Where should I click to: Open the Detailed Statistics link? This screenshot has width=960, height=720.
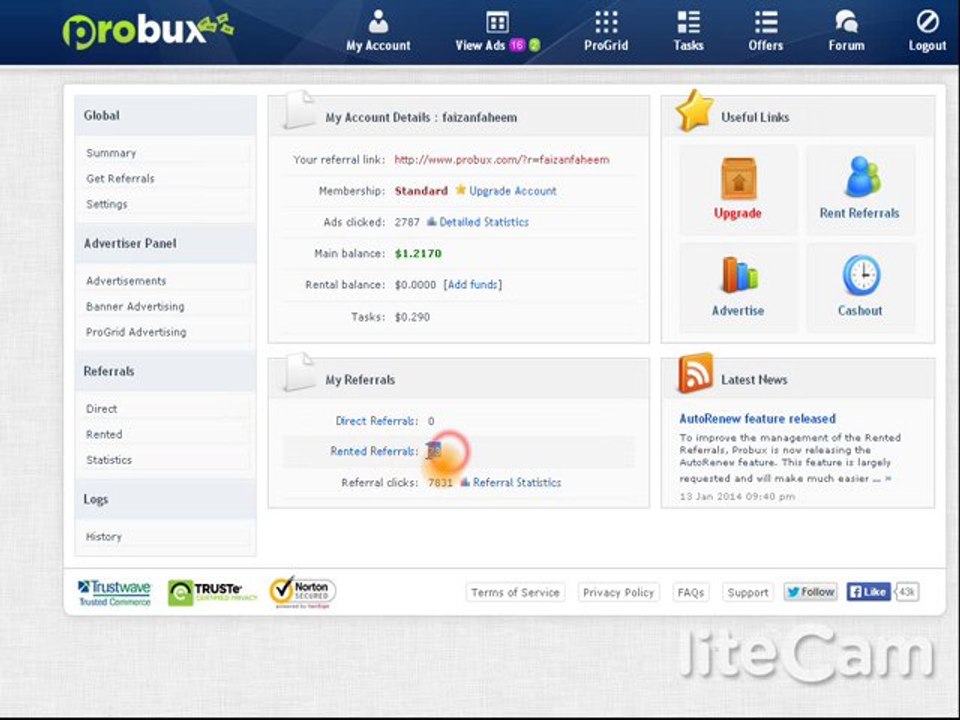[484, 222]
